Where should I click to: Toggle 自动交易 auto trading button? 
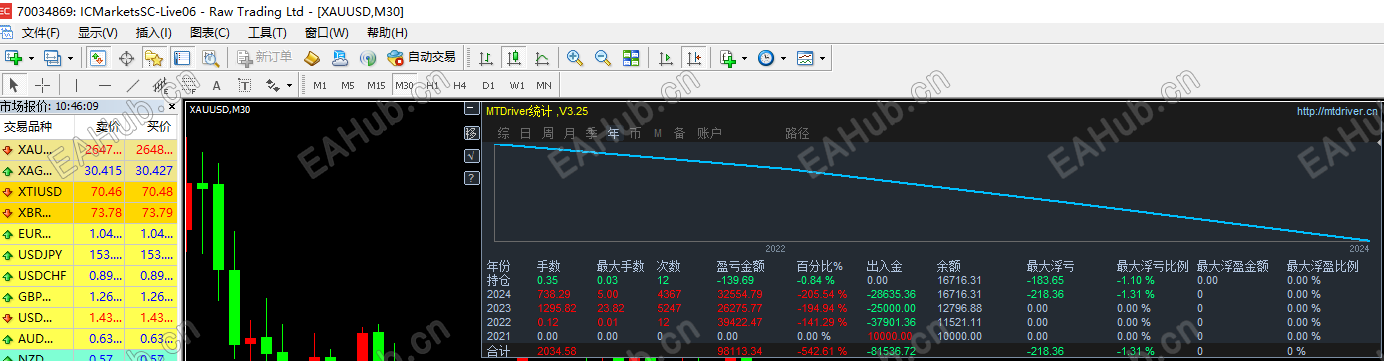click(x=420, y=57)
